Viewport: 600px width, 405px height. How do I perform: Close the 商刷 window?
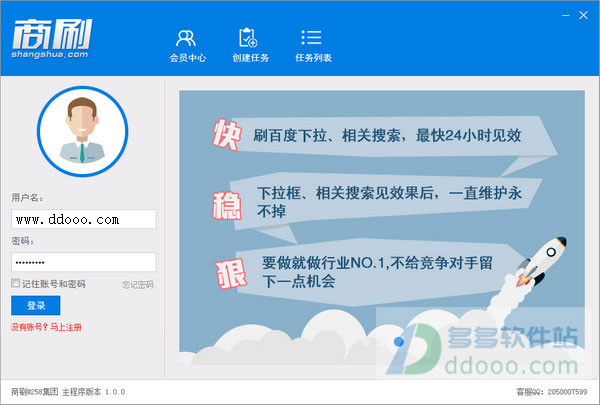tap(583, 15)
